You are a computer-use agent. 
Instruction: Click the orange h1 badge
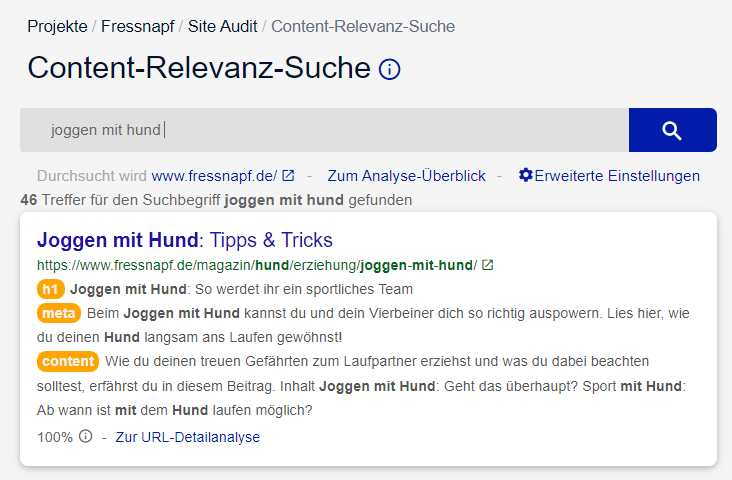50,289
